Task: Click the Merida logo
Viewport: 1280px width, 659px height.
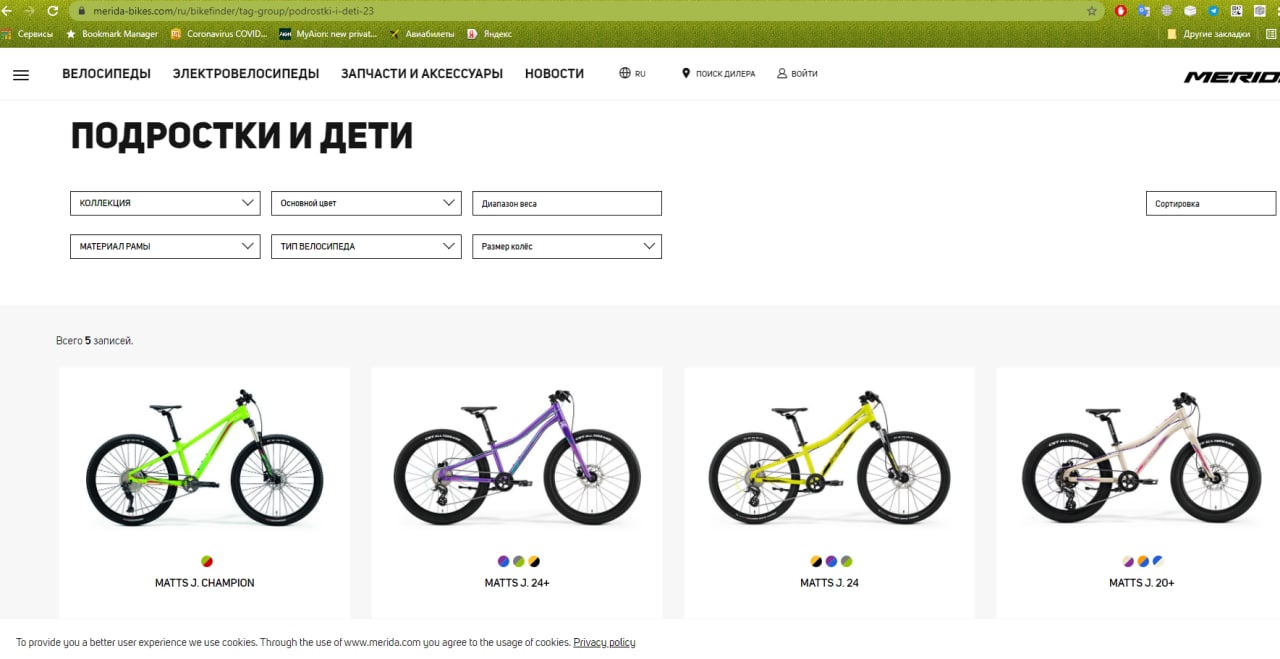Action: click(1232, 77)
